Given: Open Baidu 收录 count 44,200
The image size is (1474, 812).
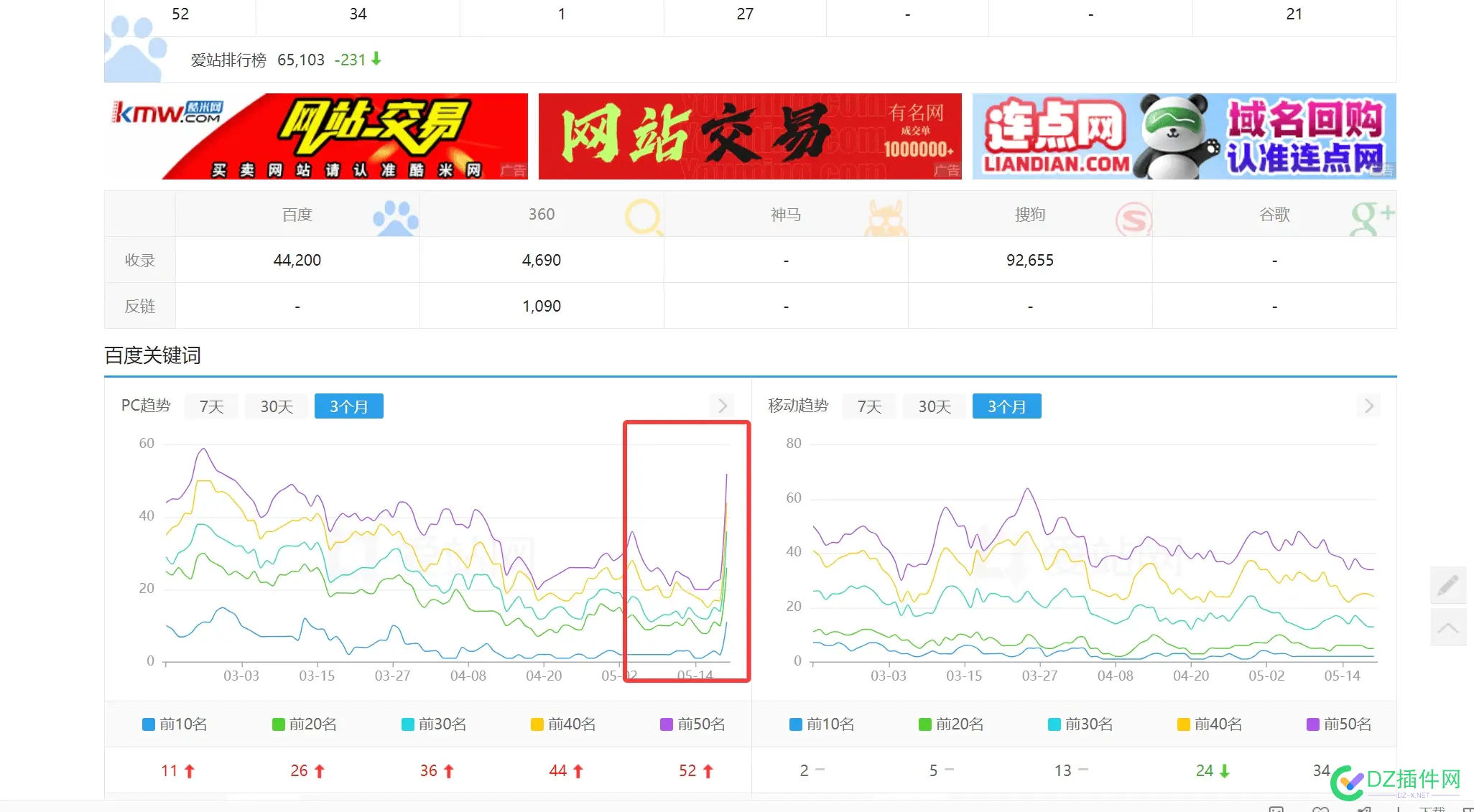Looking at the screenshot, I should click(297, 260).
